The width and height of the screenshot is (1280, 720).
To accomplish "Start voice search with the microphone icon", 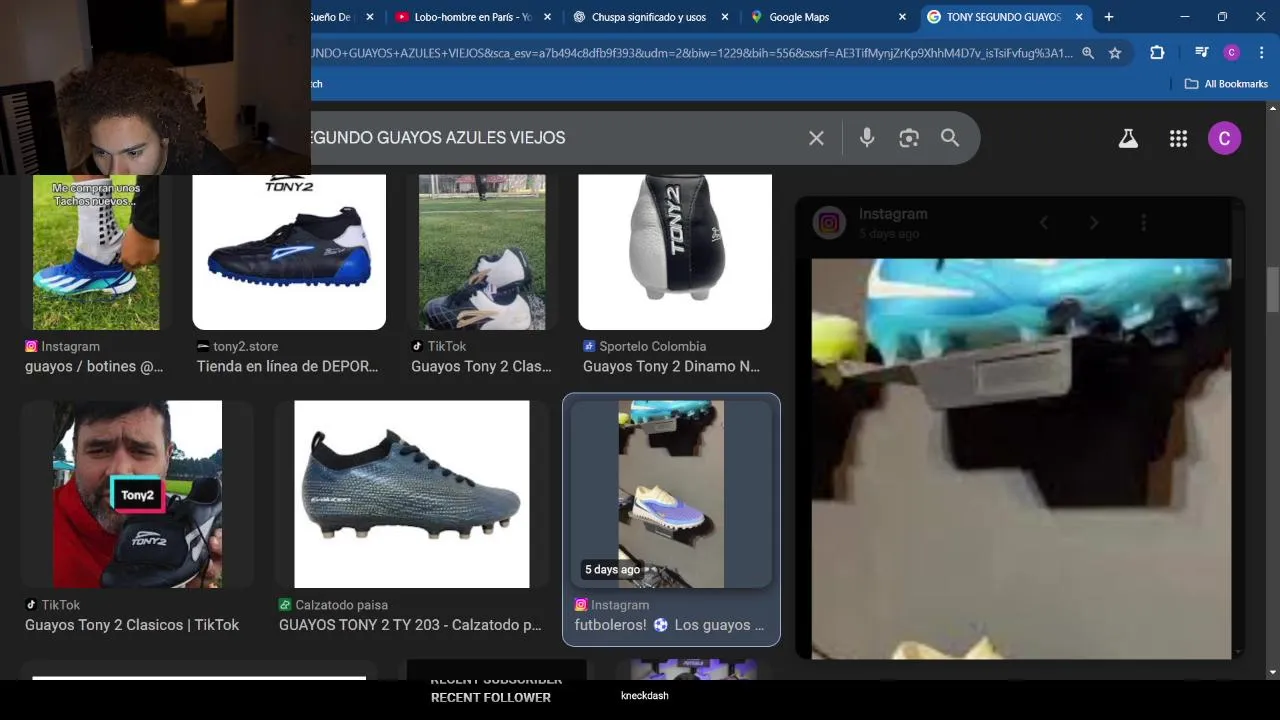I will (867, 138).
